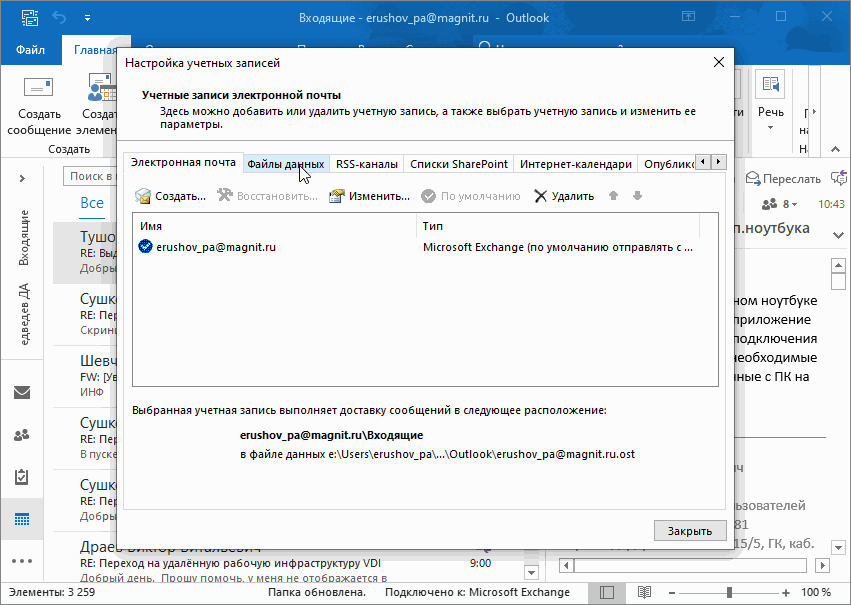Click Удалить to remove the account
Viewport: 851px width, 605px height.
[x=564, y=196]
